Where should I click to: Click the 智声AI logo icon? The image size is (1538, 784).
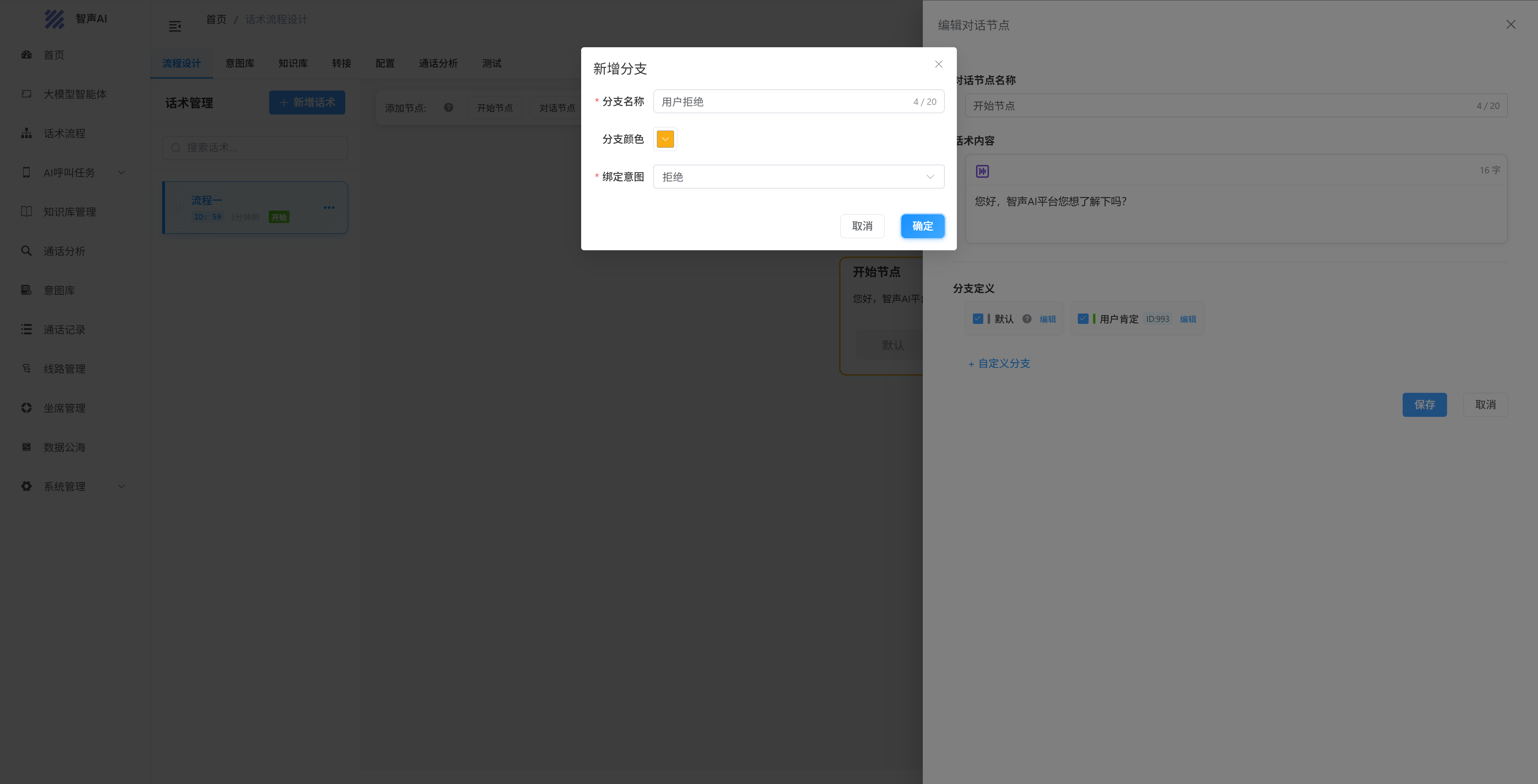click(x=54, y=19)
